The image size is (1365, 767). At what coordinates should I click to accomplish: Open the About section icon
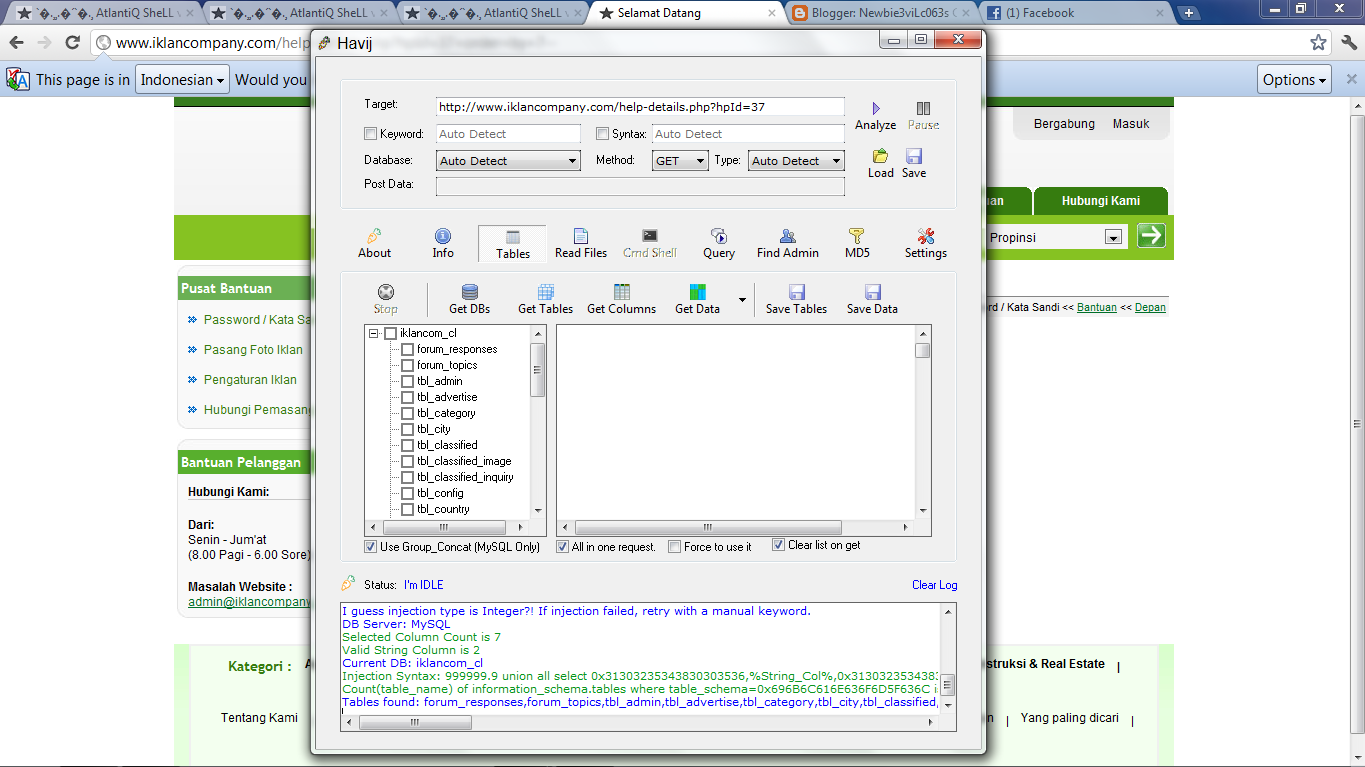pyautogui.click(x=374, y=236)
